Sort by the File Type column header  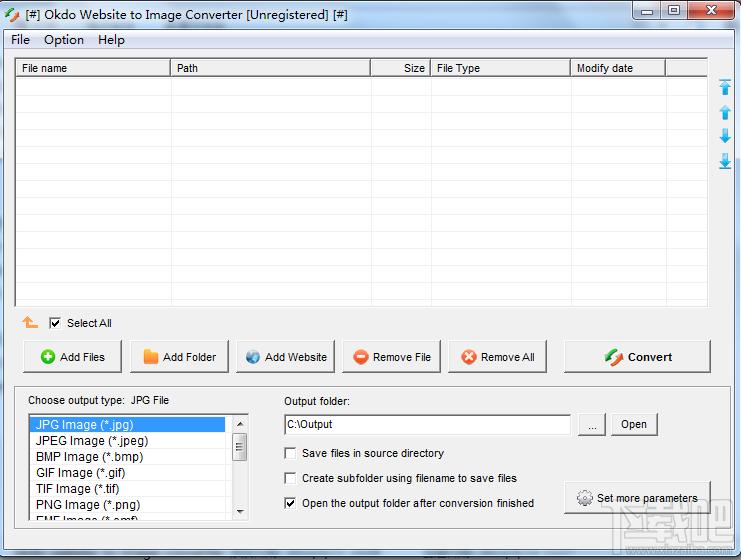pyautogui.click(x=500, y=68)
